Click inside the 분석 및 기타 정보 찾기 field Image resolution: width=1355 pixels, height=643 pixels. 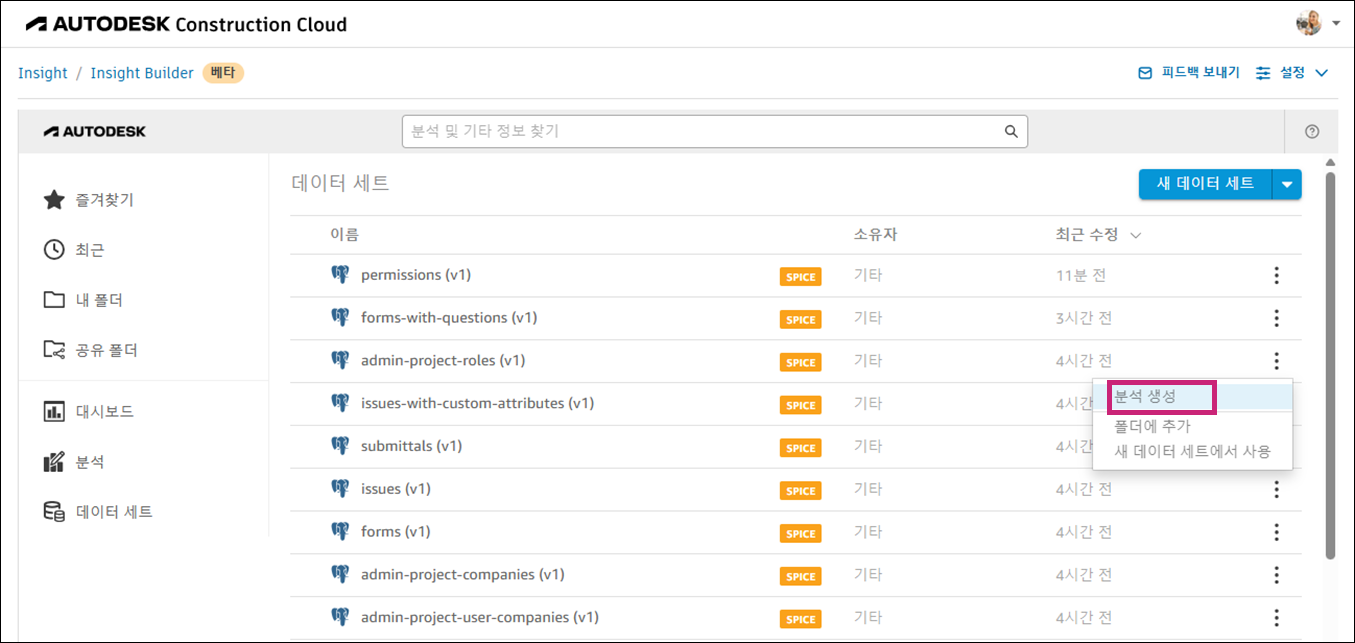(x=700, y=131)
